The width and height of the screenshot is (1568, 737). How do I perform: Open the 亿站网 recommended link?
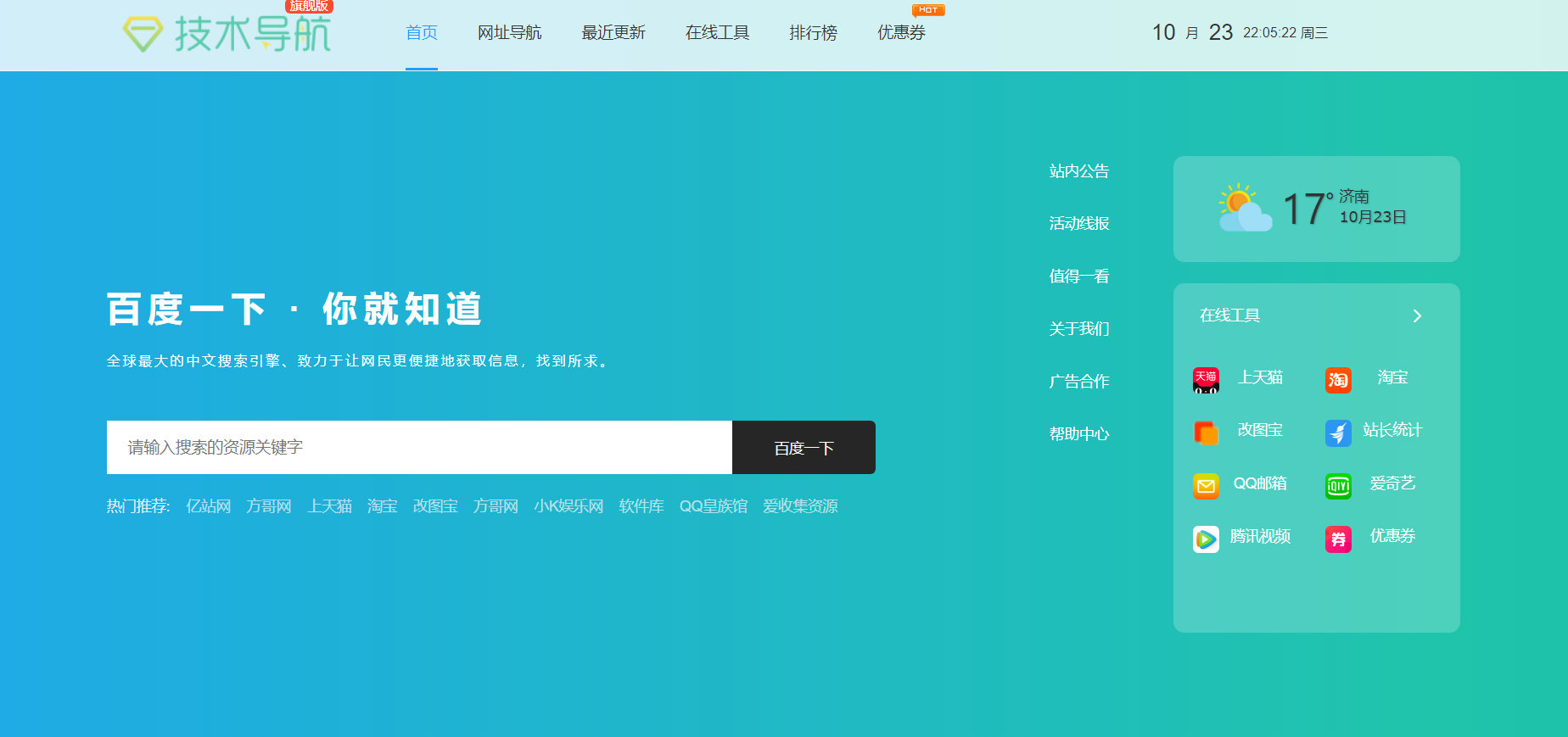click(208, 506)
